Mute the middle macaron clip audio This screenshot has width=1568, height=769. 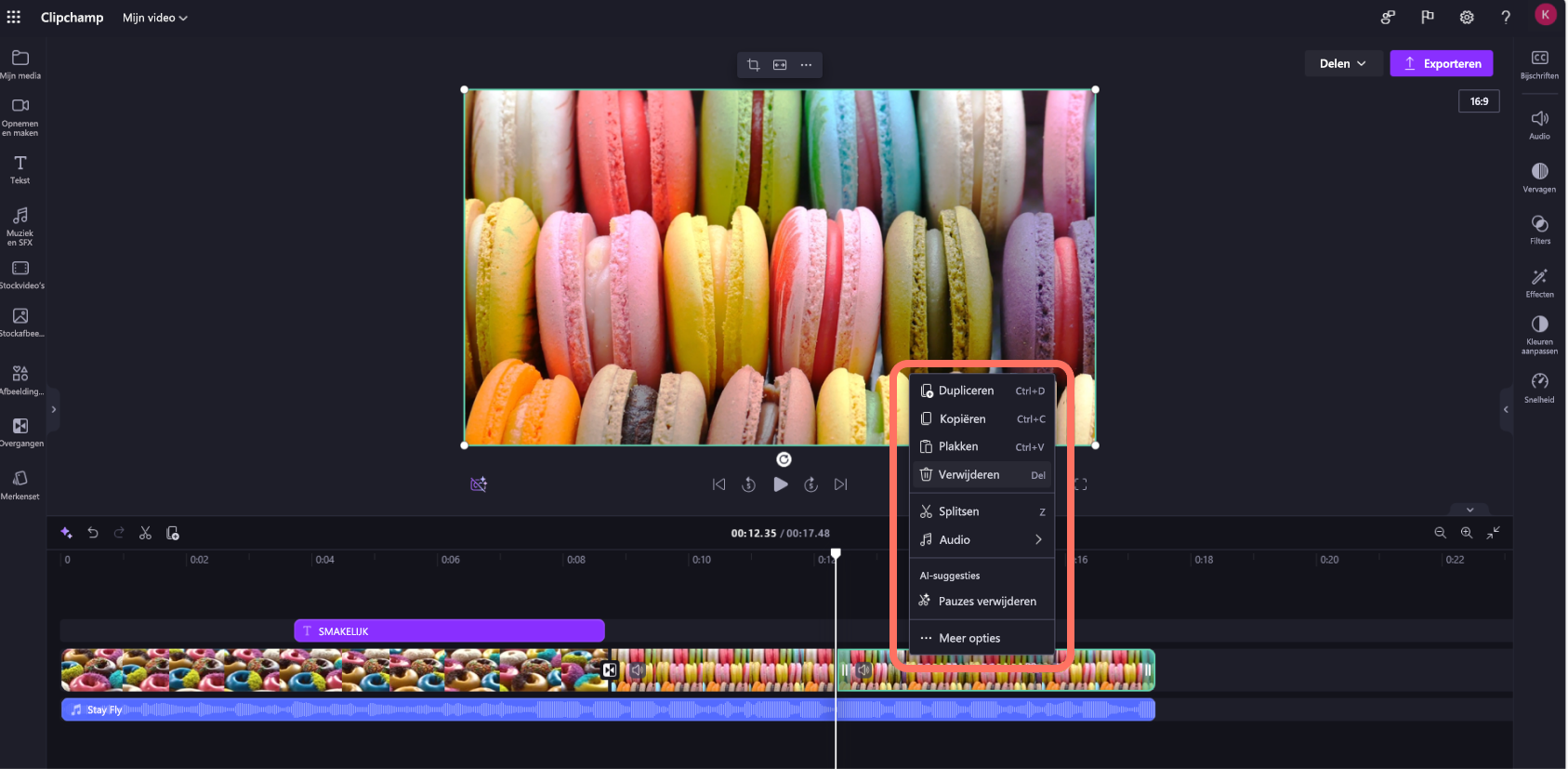coord(637,670)
